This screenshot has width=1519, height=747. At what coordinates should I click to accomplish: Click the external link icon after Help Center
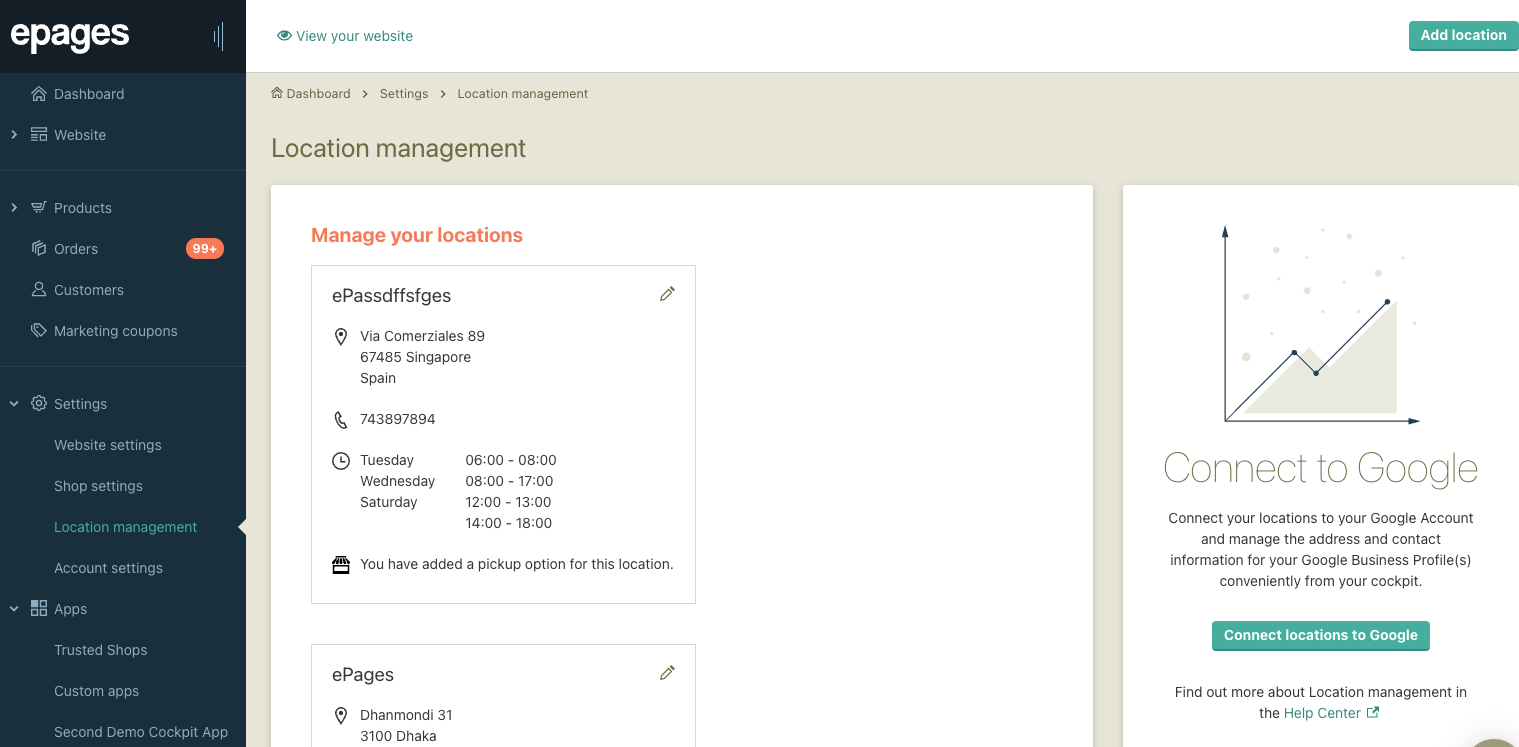point(1373,713)
